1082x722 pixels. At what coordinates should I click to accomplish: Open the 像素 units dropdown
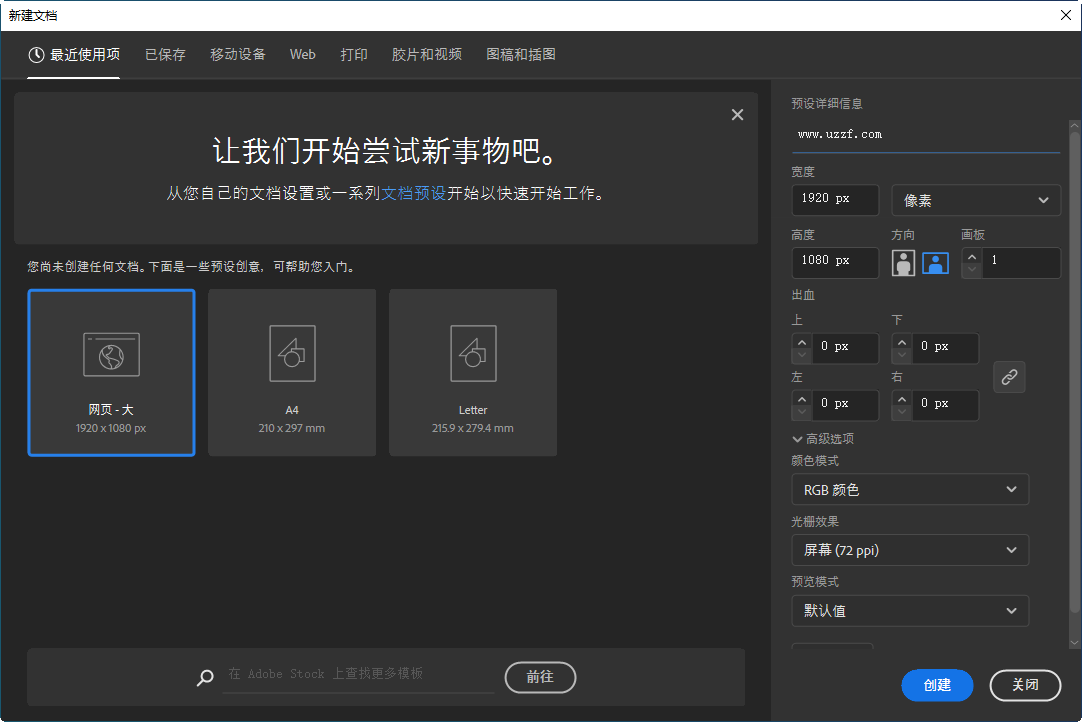click(x=975, y=199)
